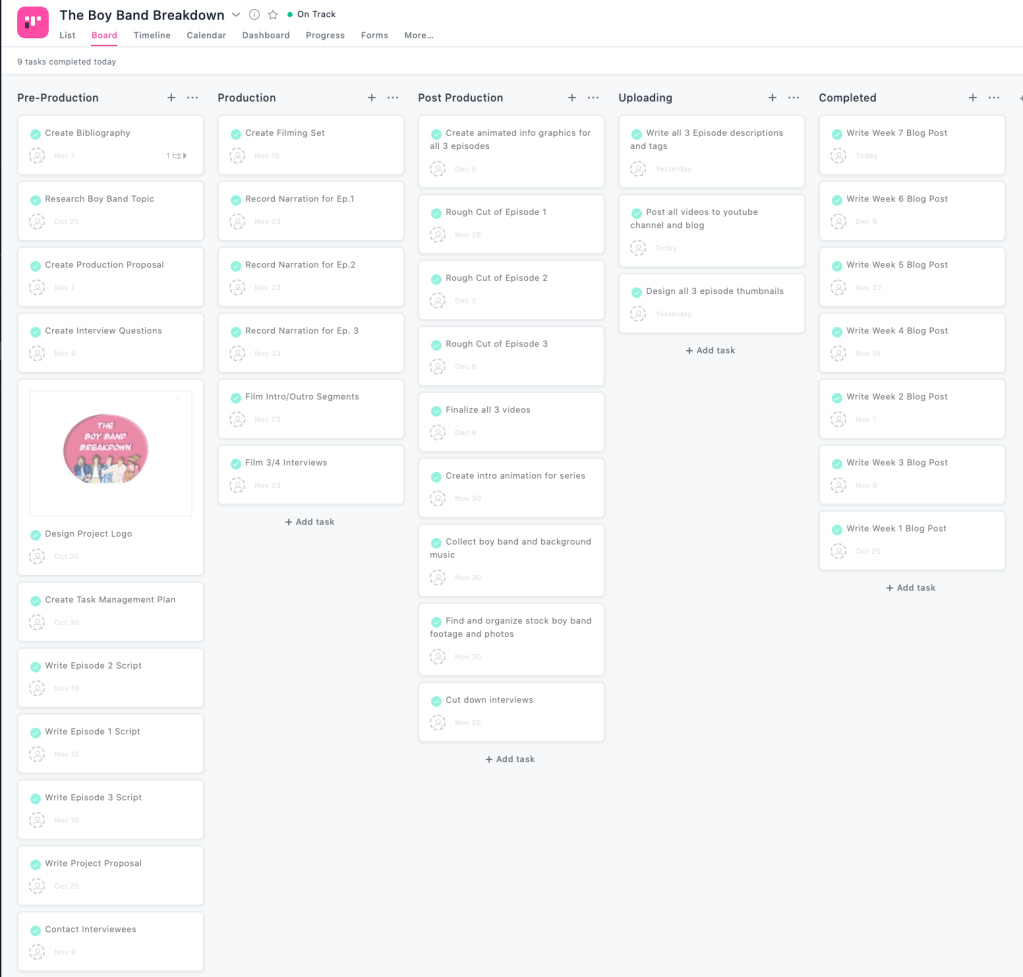The image size is (1023, 977).
Task: Star The Boy Band Breakdown project
Action: (272, 15)
